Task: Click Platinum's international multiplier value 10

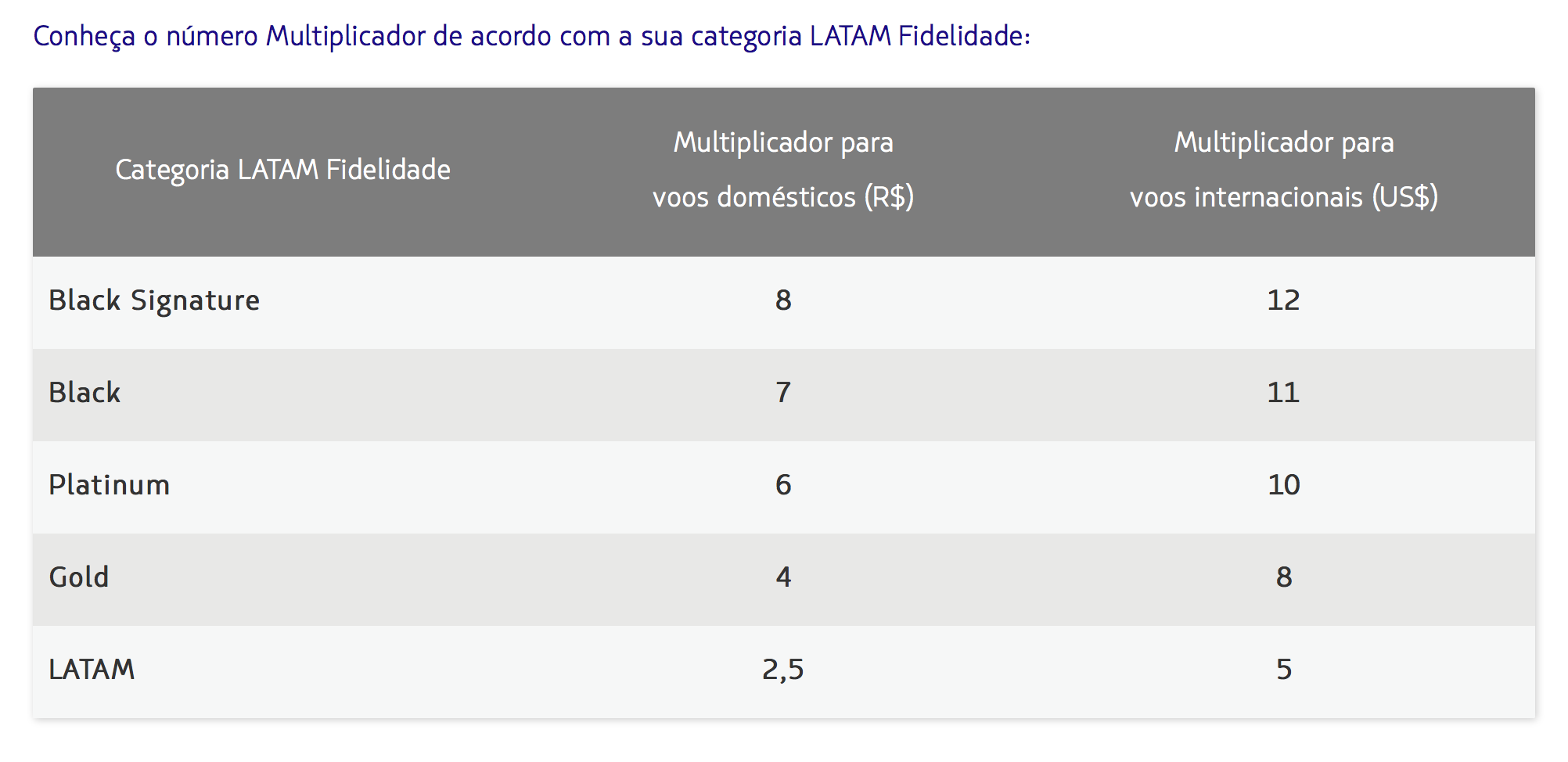Action: point(1283,486)
